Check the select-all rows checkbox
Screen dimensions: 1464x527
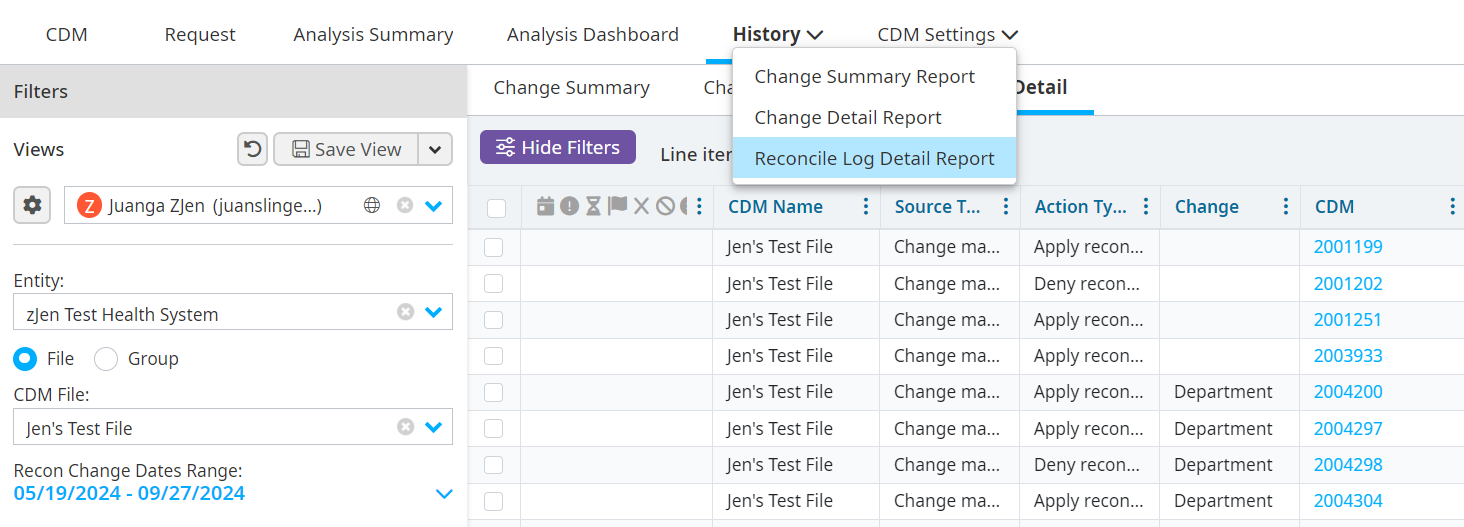pos(496,208)
